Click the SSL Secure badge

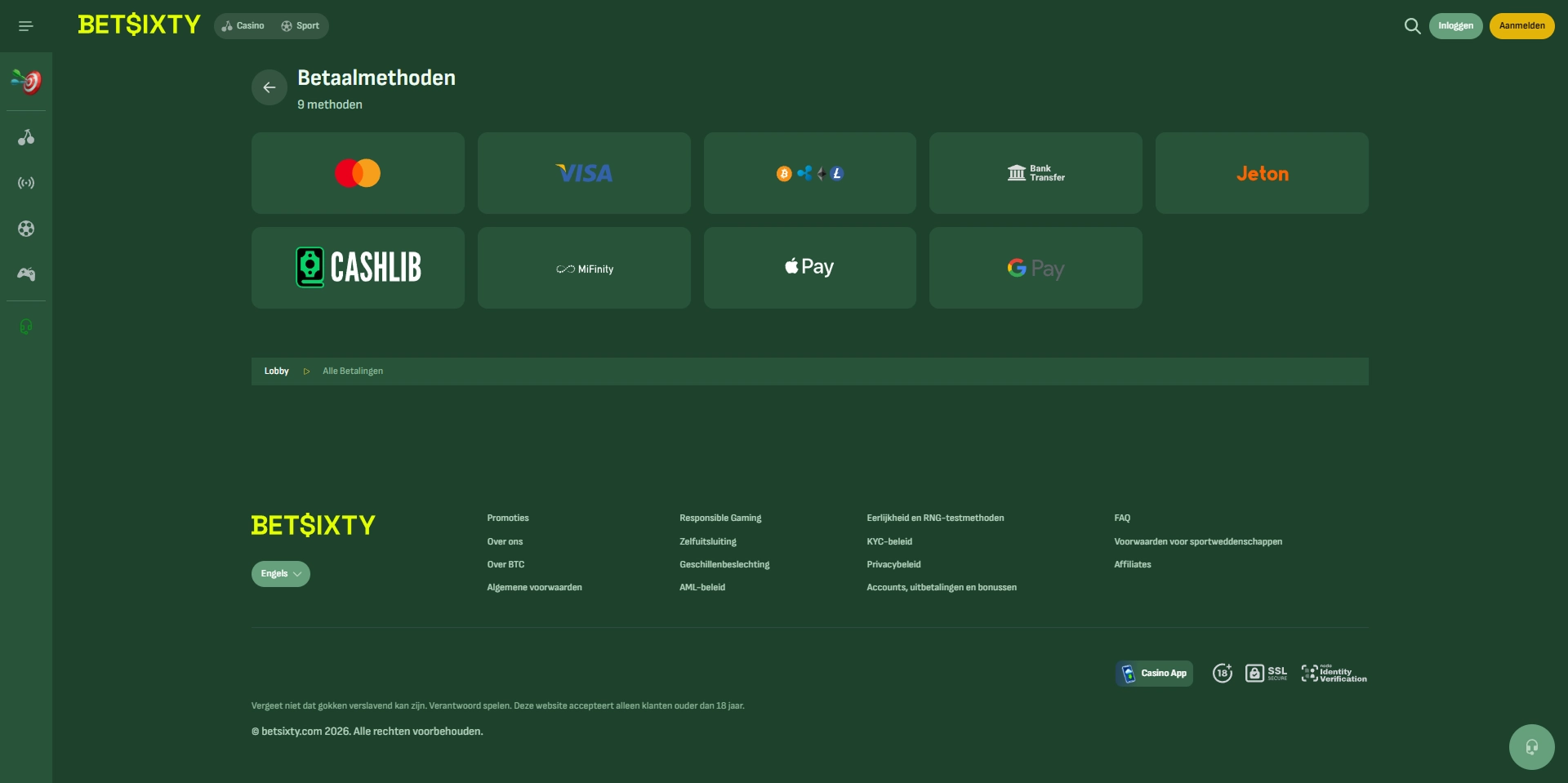coord(1267,673)
